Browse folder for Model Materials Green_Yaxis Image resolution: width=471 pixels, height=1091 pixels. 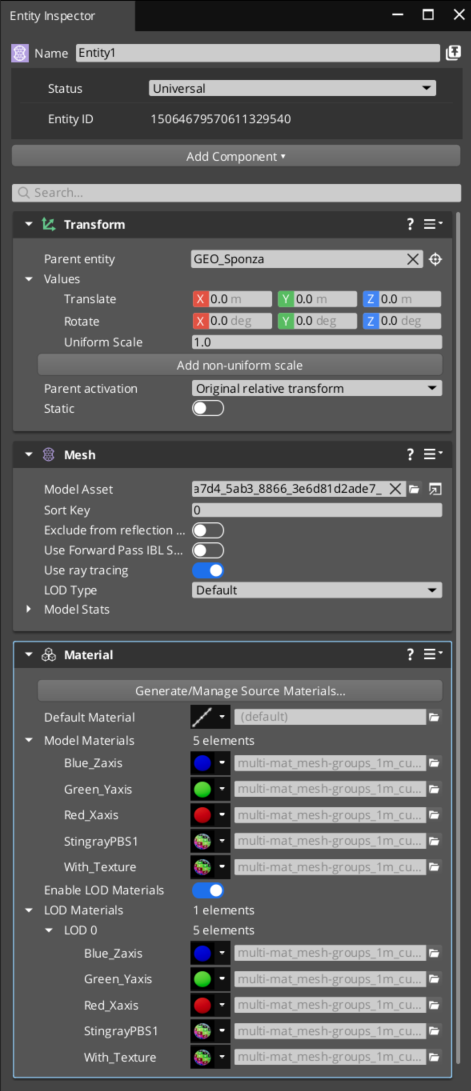(x=435, y=790)
